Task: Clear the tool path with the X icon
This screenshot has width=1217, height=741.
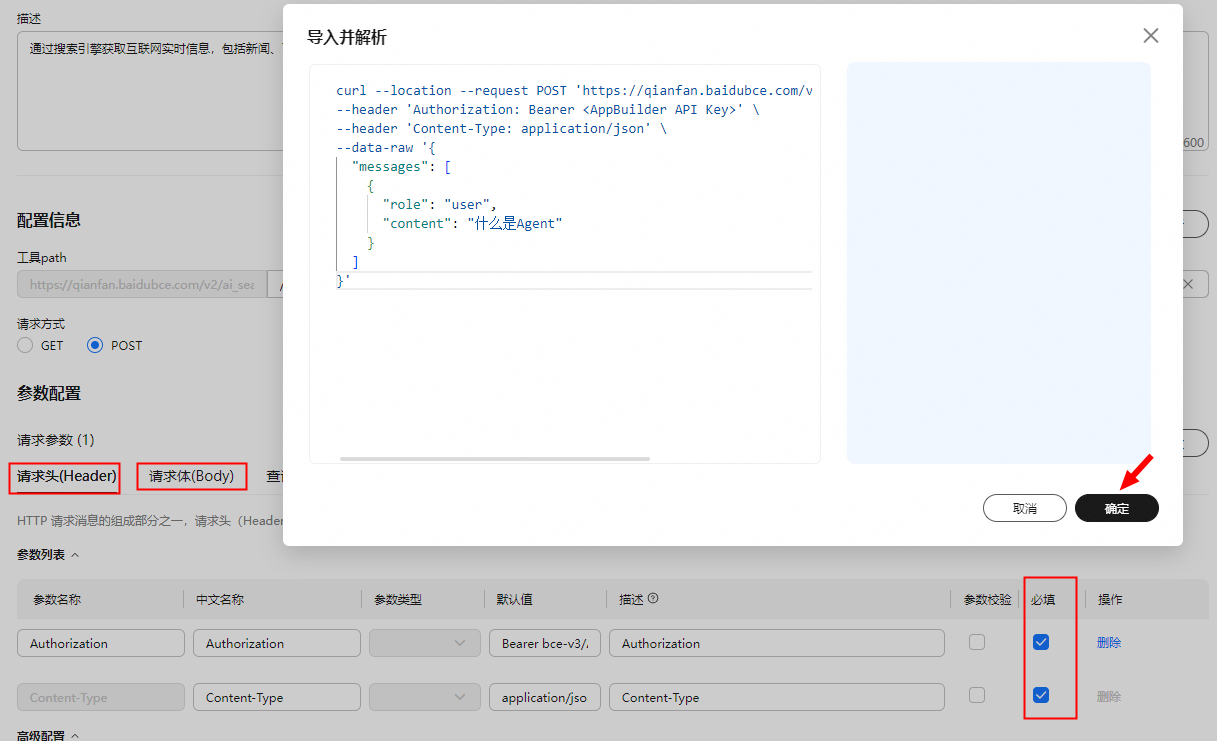Action: (1188, 284)
